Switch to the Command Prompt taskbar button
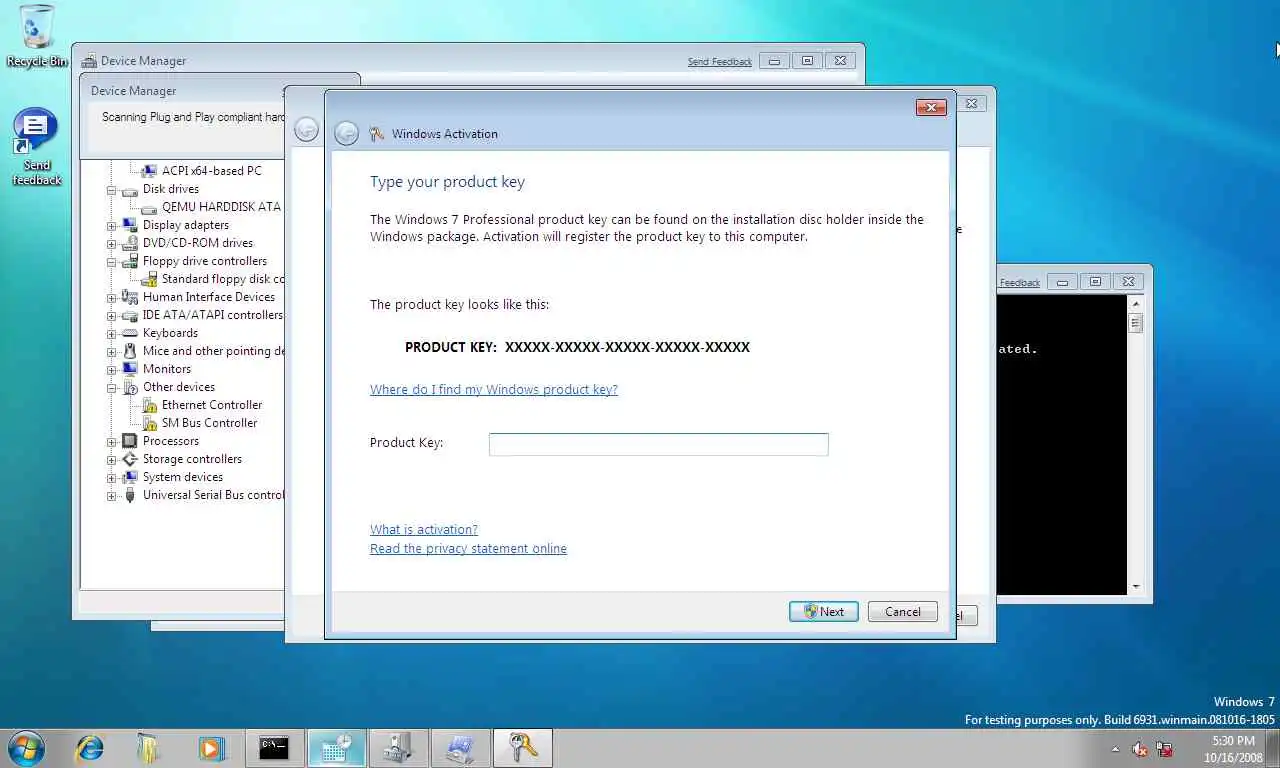The width and height of the screenshot is (1280, 768). (x=274, y=747)
